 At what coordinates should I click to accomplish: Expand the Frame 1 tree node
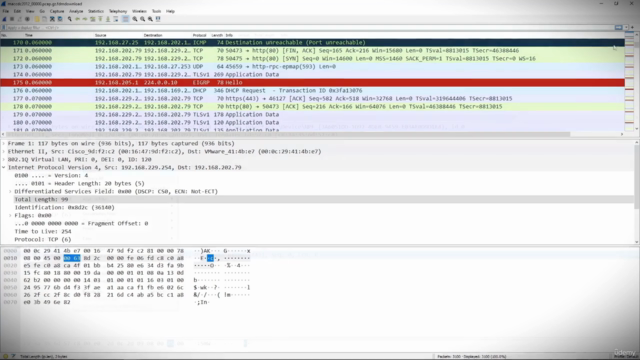coord(4,144)
